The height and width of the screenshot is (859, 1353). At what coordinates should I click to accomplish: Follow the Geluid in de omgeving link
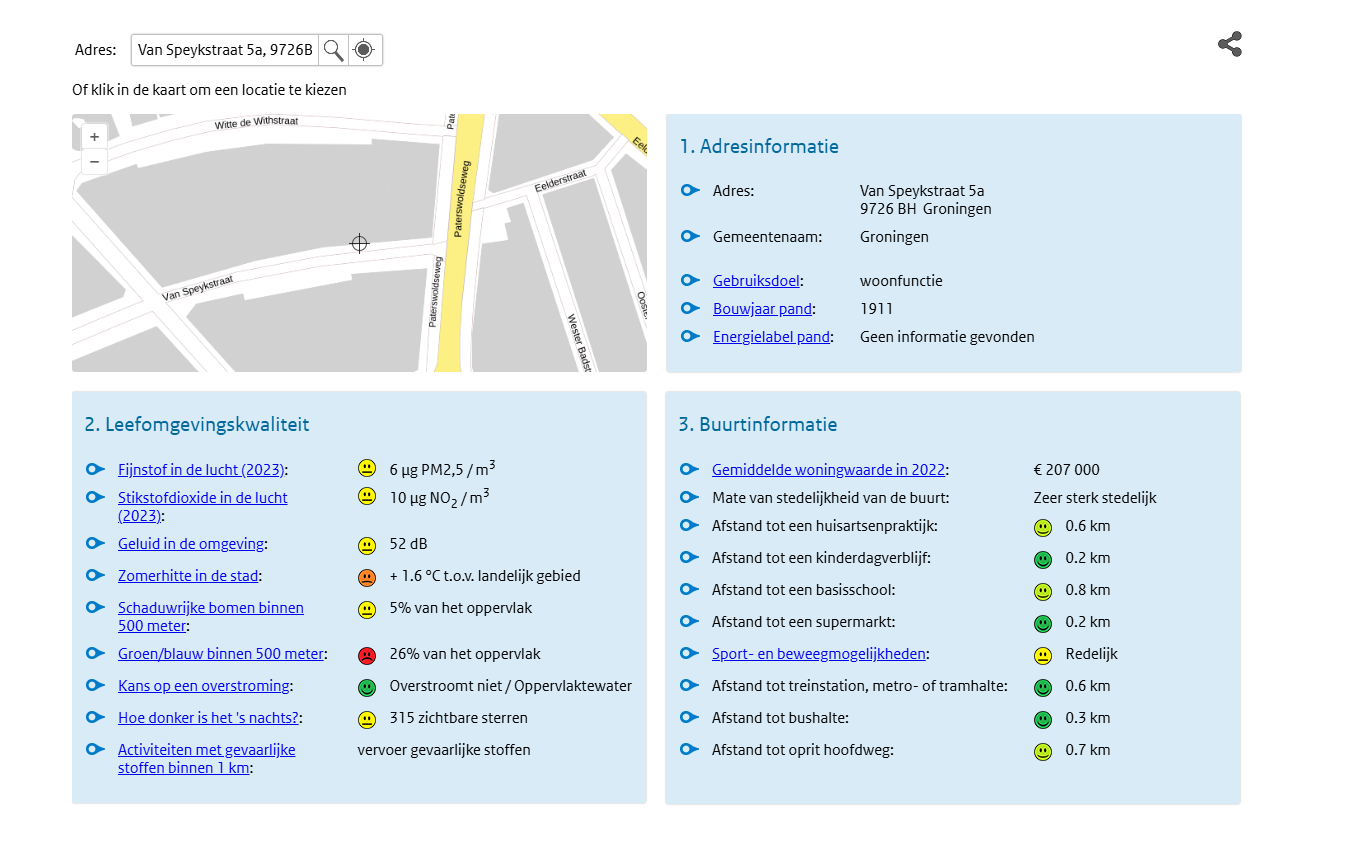[x=191, y=544]
